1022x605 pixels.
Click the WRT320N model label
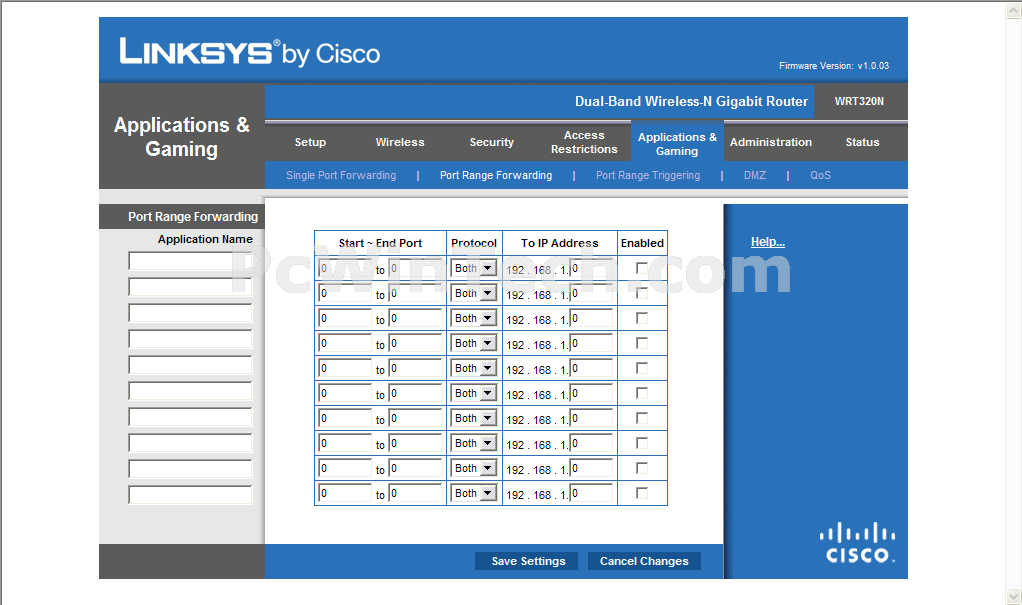coord(859,101)
